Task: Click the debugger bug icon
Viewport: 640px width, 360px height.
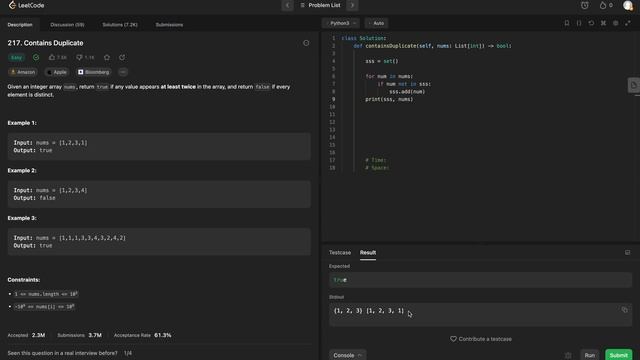Action: point(568,356)
